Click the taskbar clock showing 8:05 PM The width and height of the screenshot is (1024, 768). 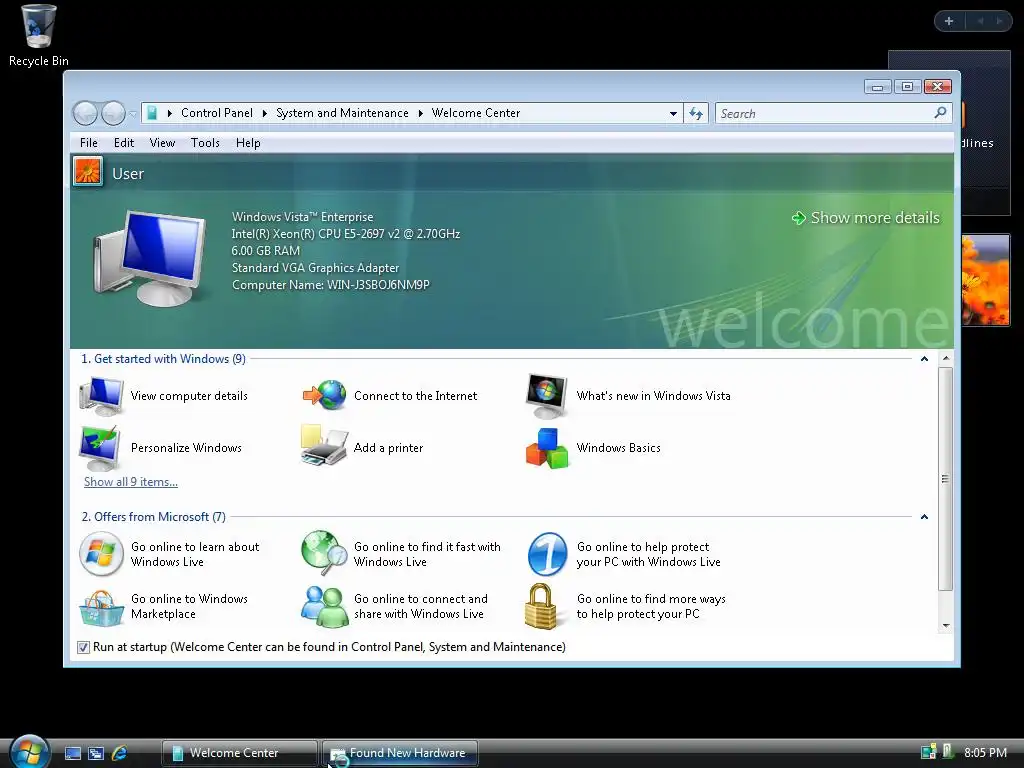coord(985,752)
